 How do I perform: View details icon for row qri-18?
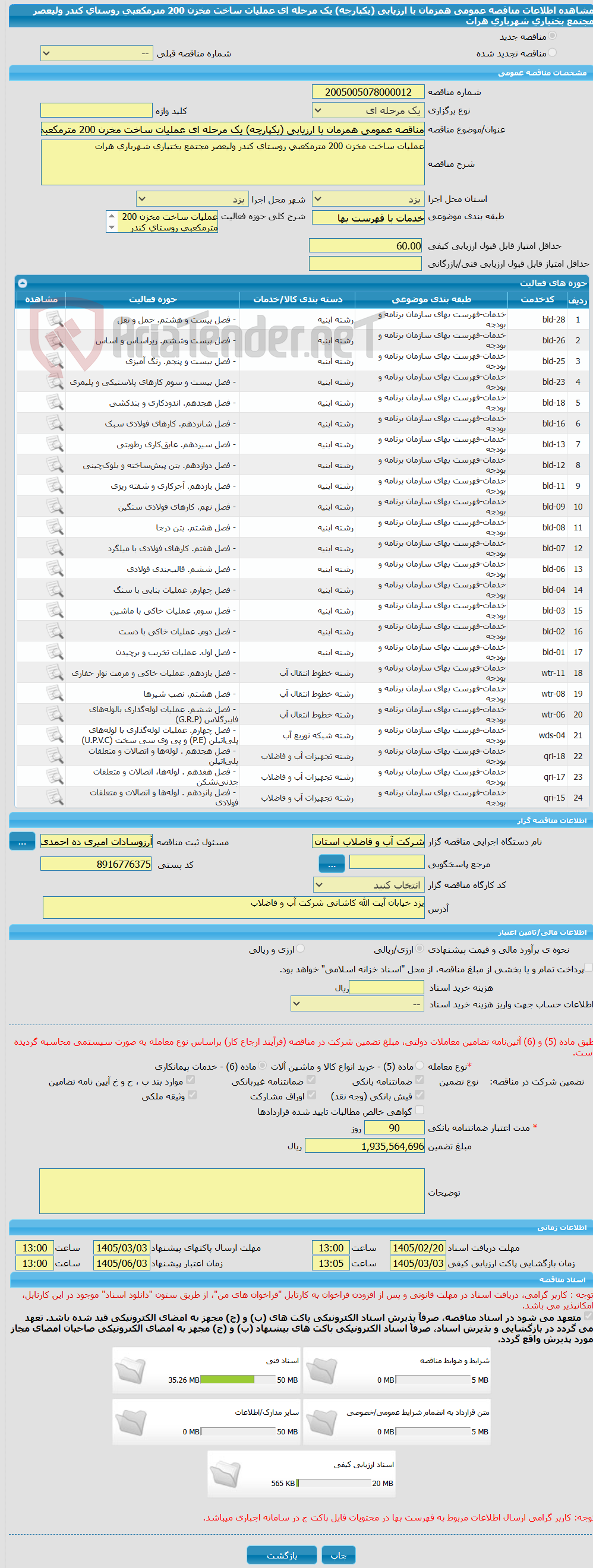point(55,756)
